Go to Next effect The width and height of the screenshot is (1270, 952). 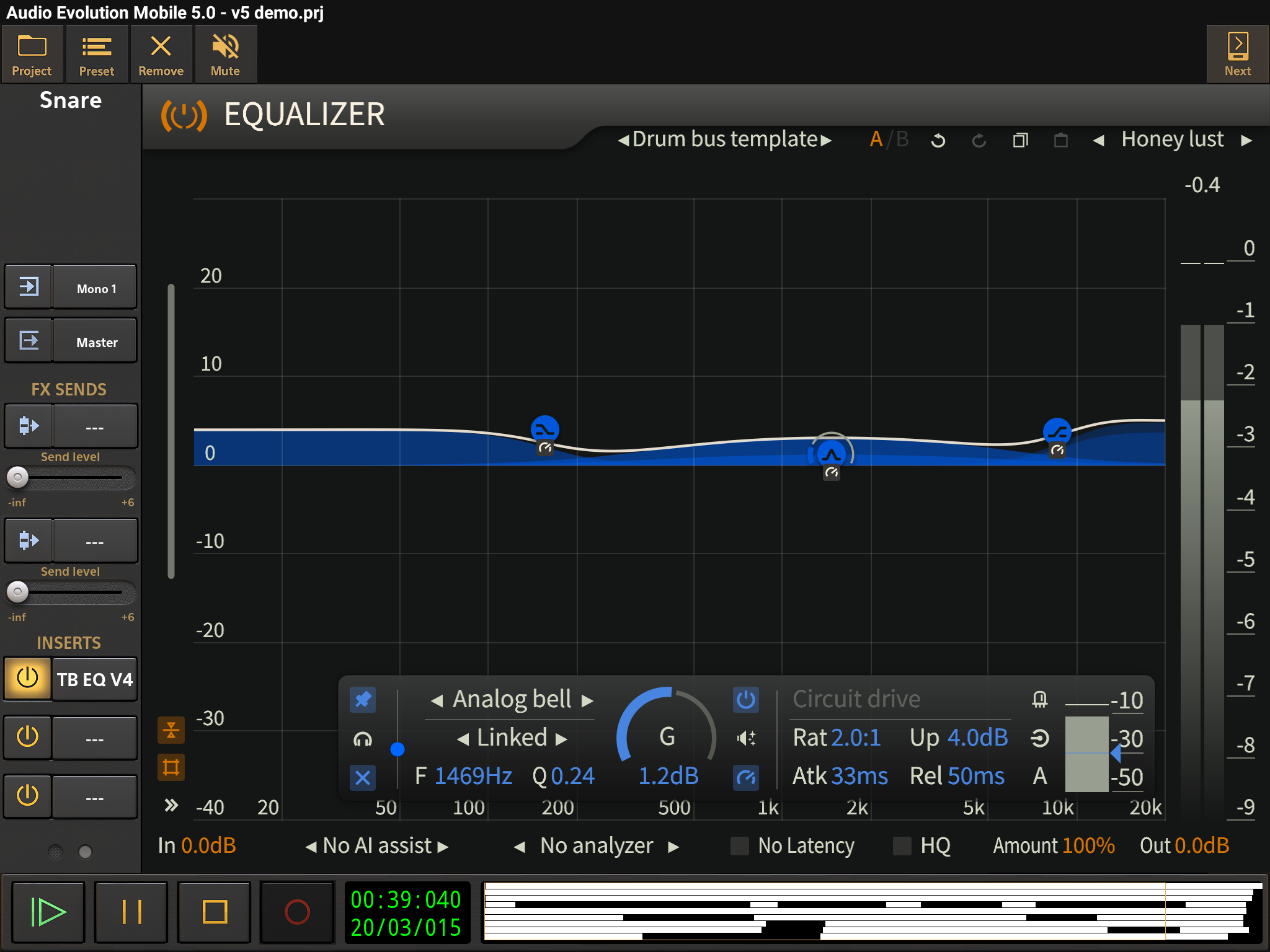[1237, 55]
